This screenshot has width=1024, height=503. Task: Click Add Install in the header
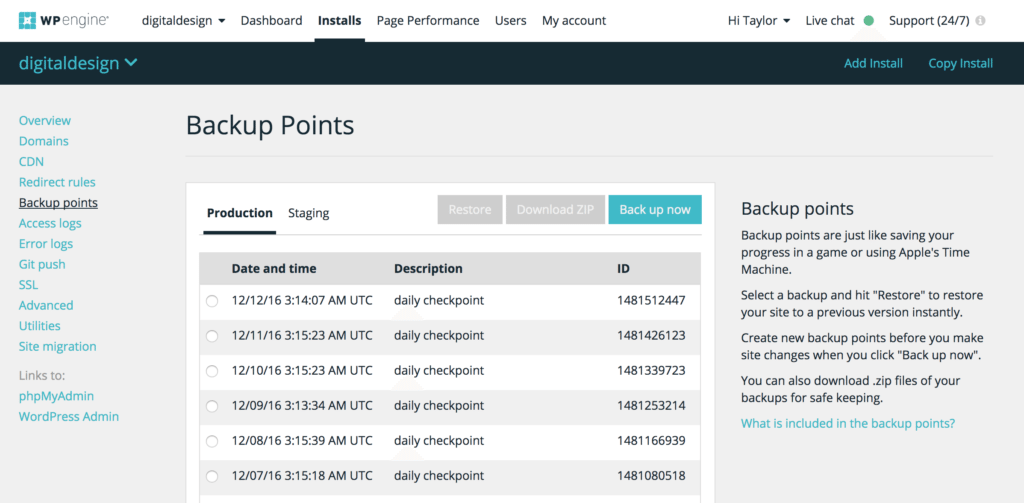(873, 63)
